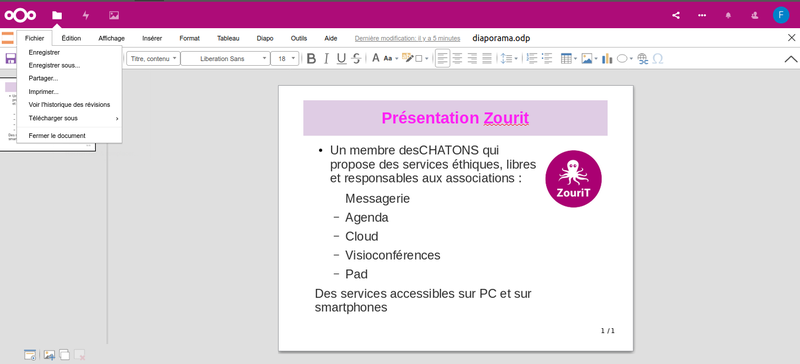Screen dimensions: 800x364
Task: Add a new slide at bottom
Action: tap(49, 355)
